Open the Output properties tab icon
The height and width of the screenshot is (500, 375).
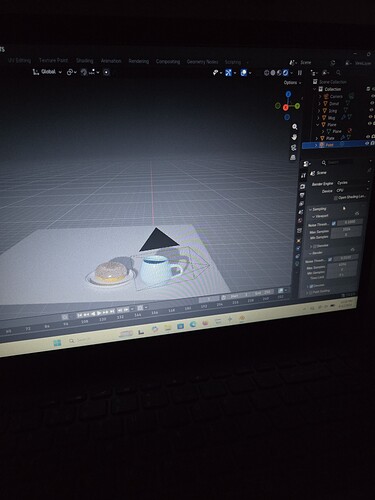click(x=302, y=195)
